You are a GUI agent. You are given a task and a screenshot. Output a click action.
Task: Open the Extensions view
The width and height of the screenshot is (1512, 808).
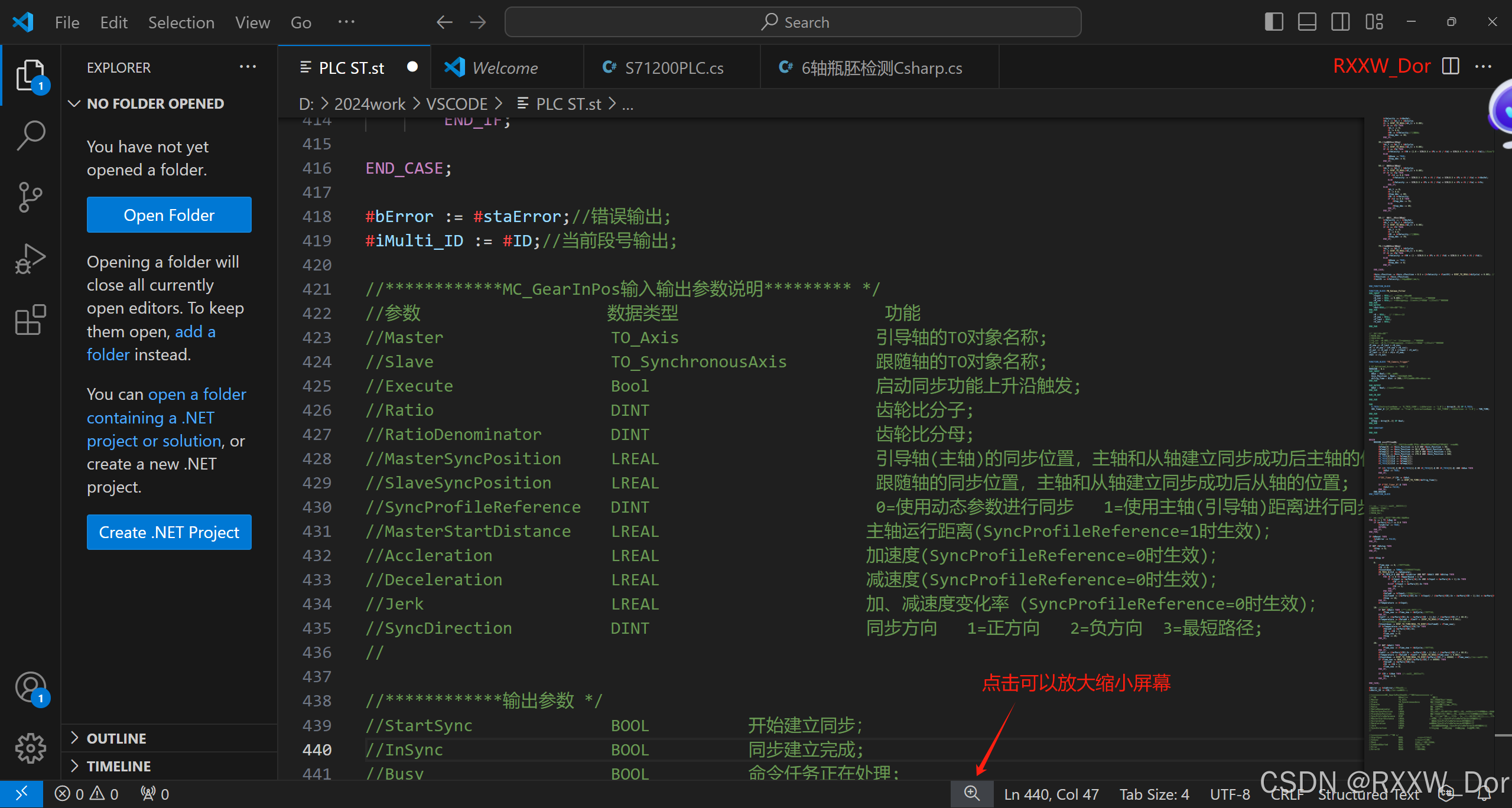tap(31, 320)
